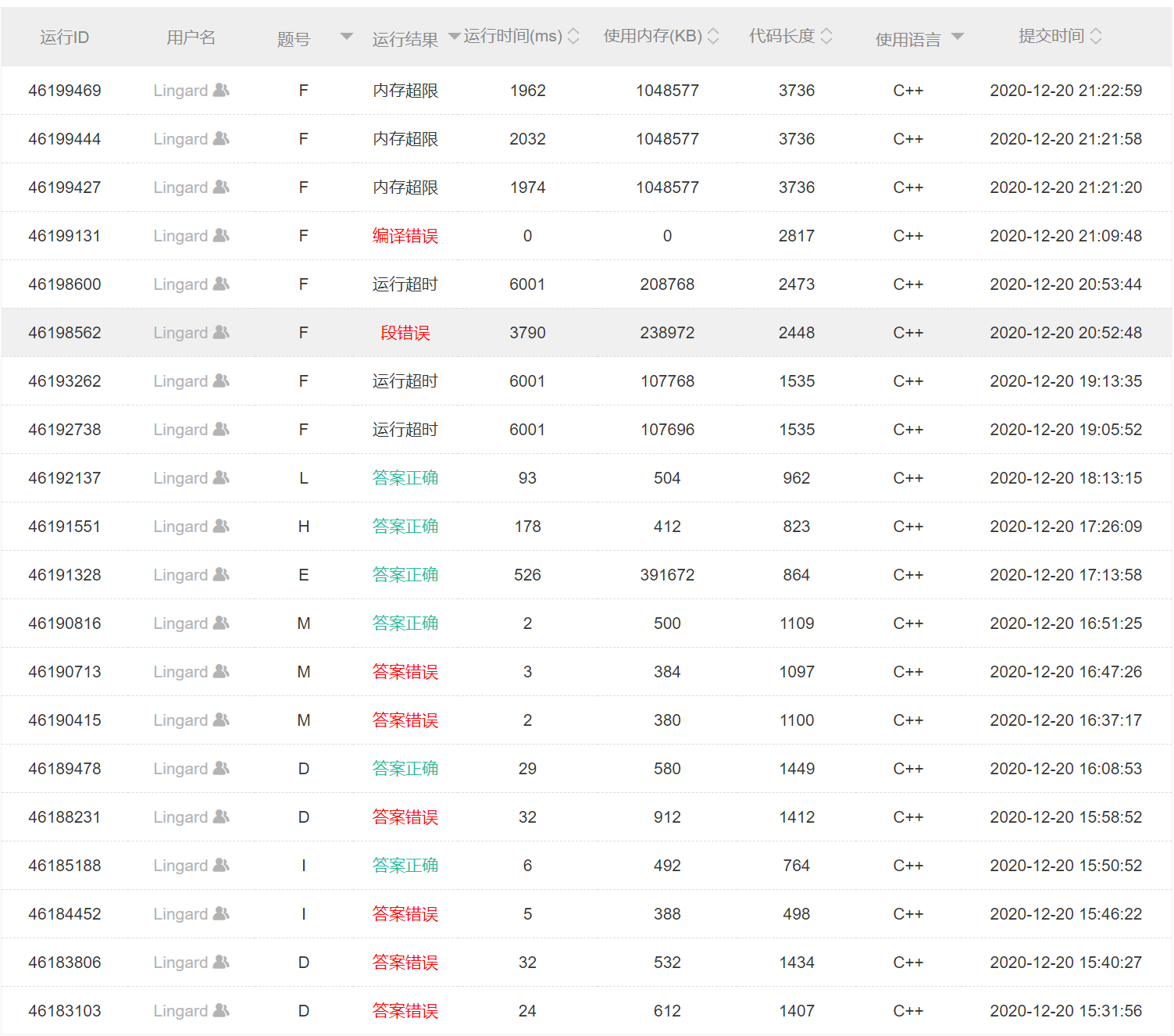Click team icon in run 46191328 row
Image resolution: width=1174 pixels, height=1036 pixels.
(221, 574)
